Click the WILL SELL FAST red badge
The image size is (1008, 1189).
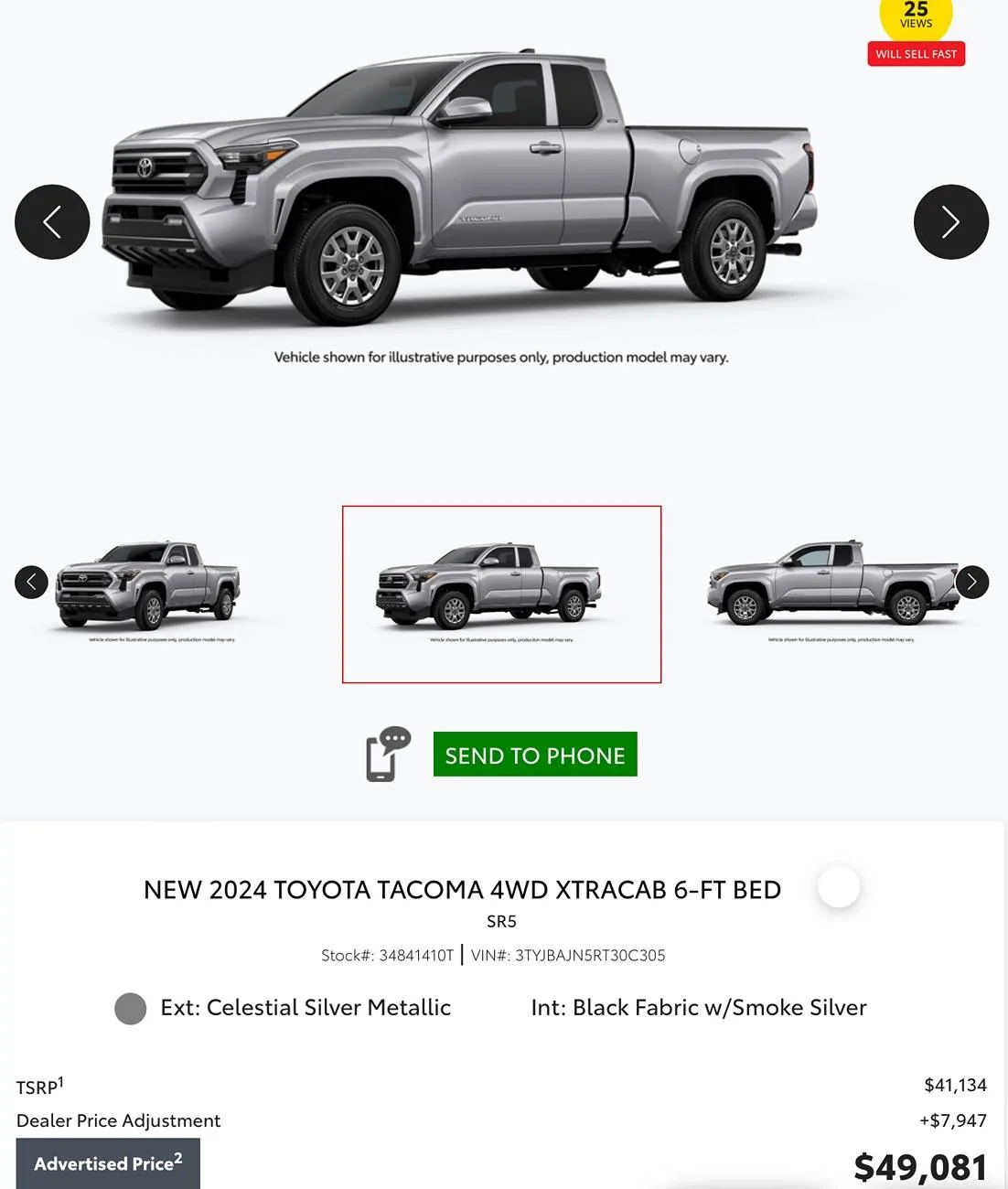tap(917, 54)
